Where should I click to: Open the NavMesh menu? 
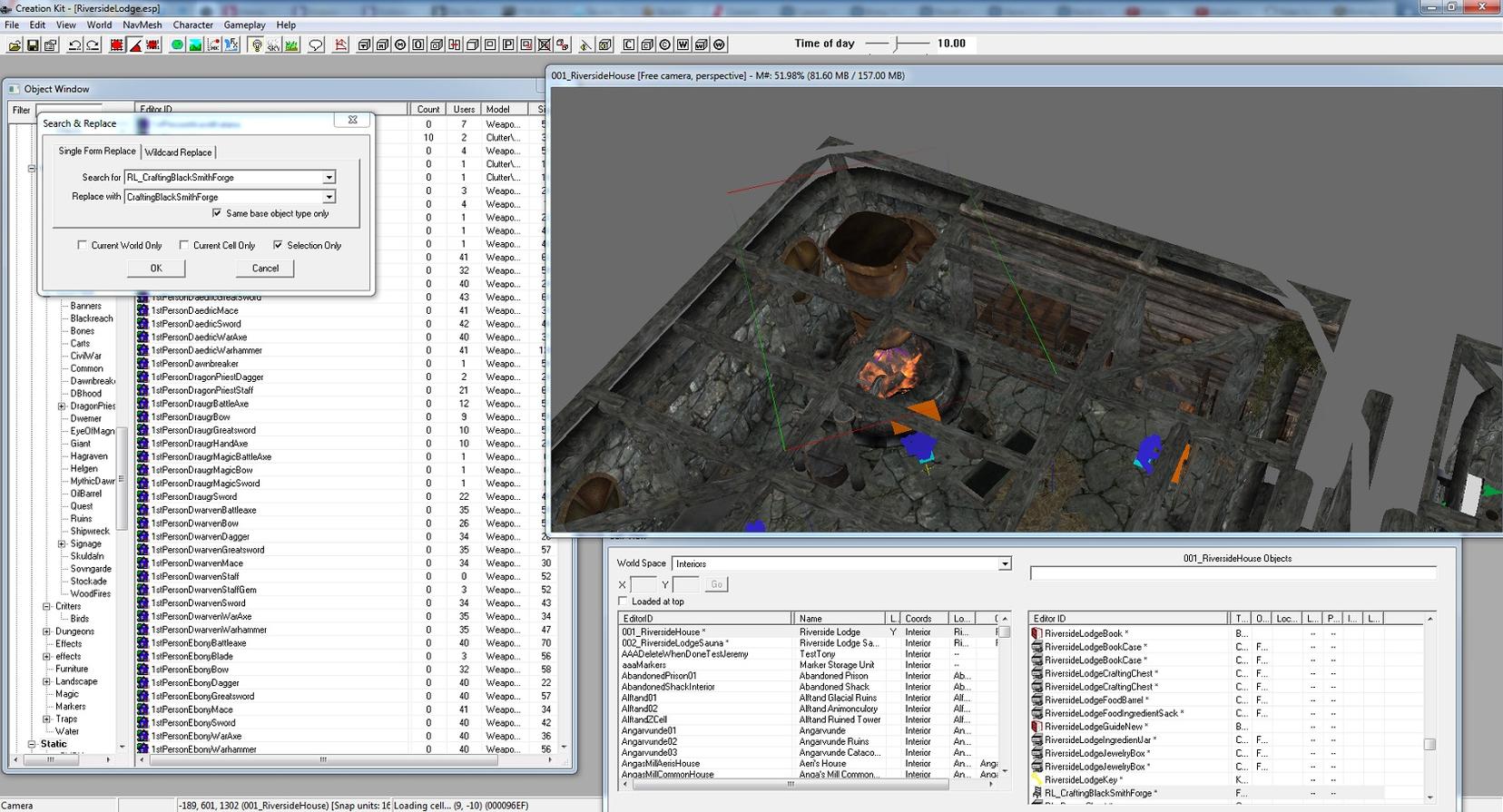142,24
